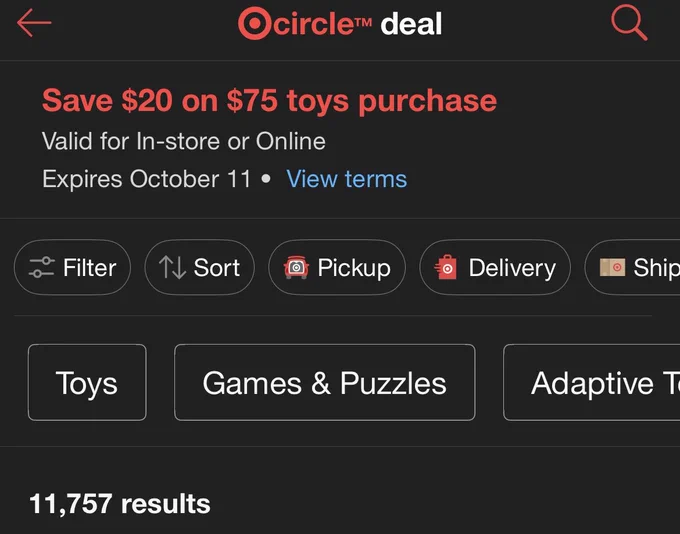Select the Toys category
This screenshot has width=680, height=534.
(87, 383)
